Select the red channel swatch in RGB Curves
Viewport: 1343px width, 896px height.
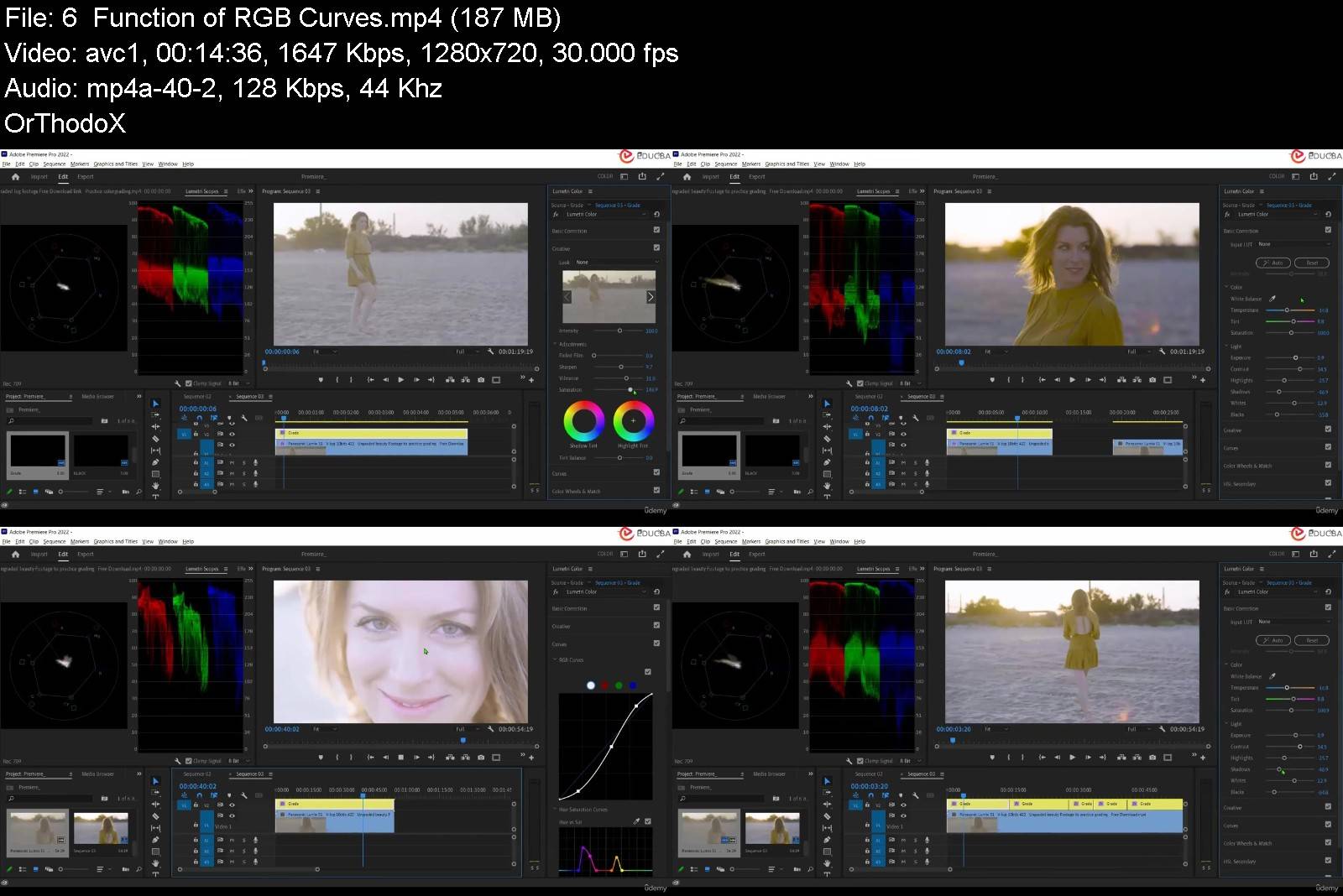pyautogui.click(x=605, y=685)
